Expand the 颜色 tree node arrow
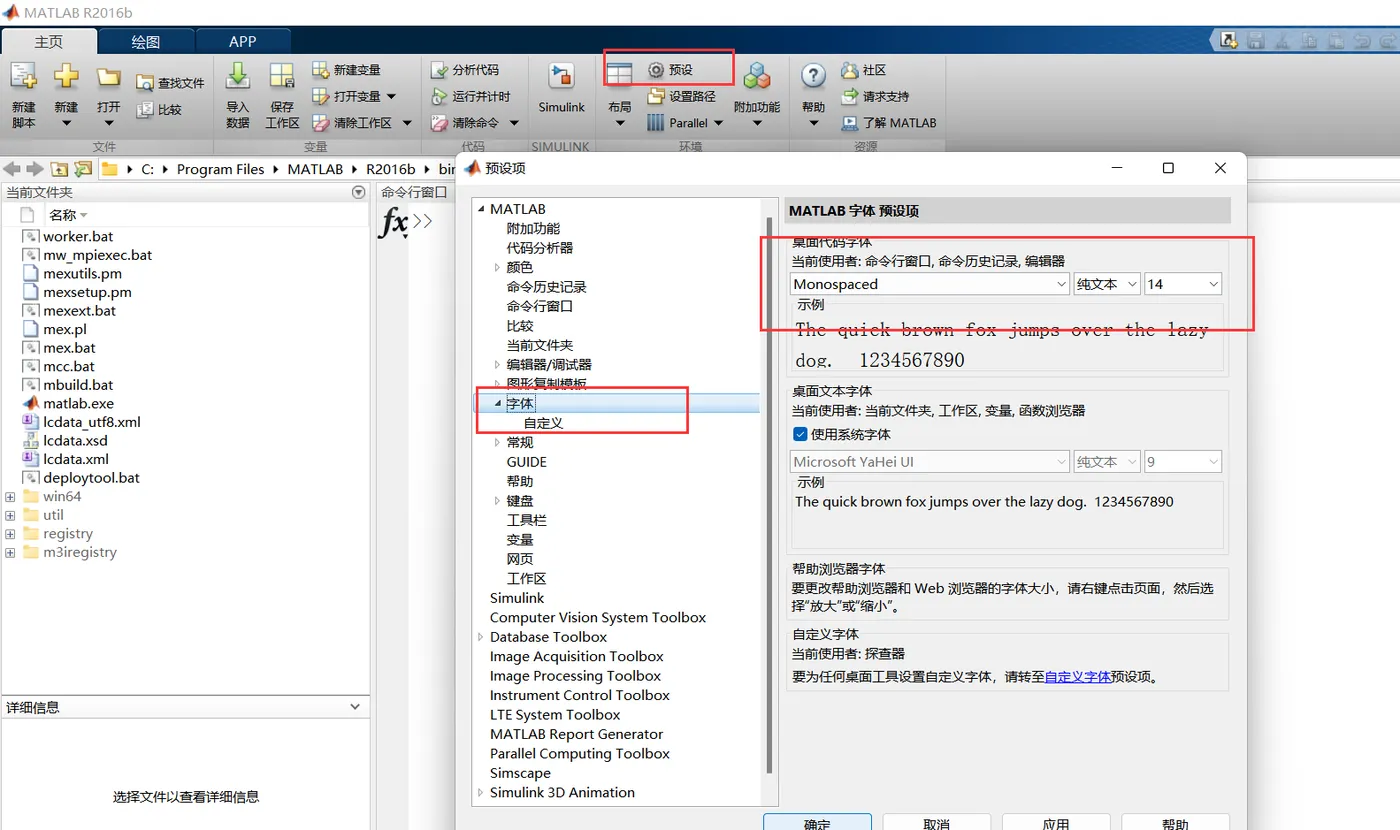1400x830 pixels. pos(497,267)
